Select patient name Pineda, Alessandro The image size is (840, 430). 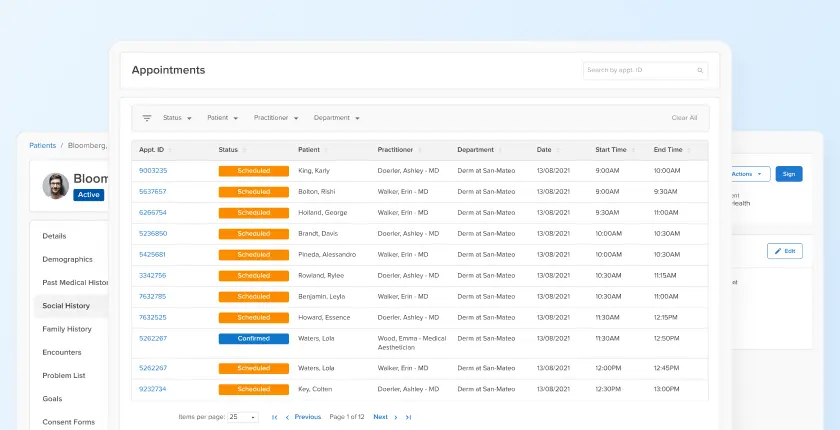point(327,255)
